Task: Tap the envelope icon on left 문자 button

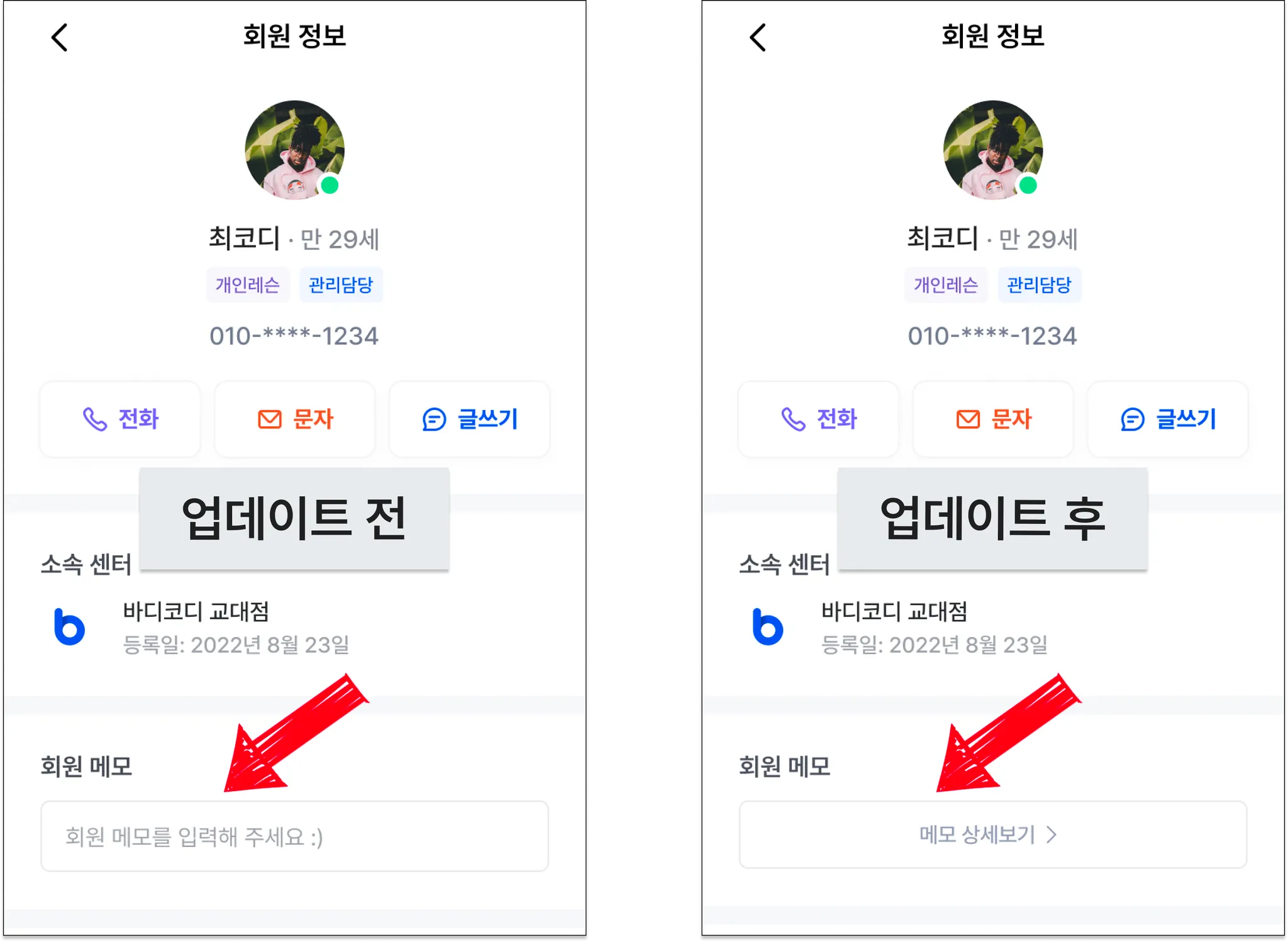Action: click(270, 419)
